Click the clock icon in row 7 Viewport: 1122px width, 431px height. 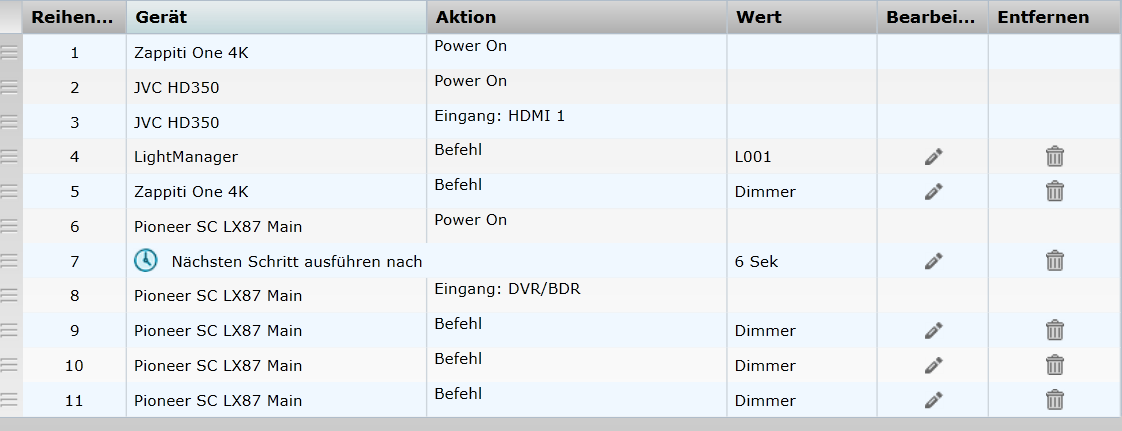click(146, 261)
